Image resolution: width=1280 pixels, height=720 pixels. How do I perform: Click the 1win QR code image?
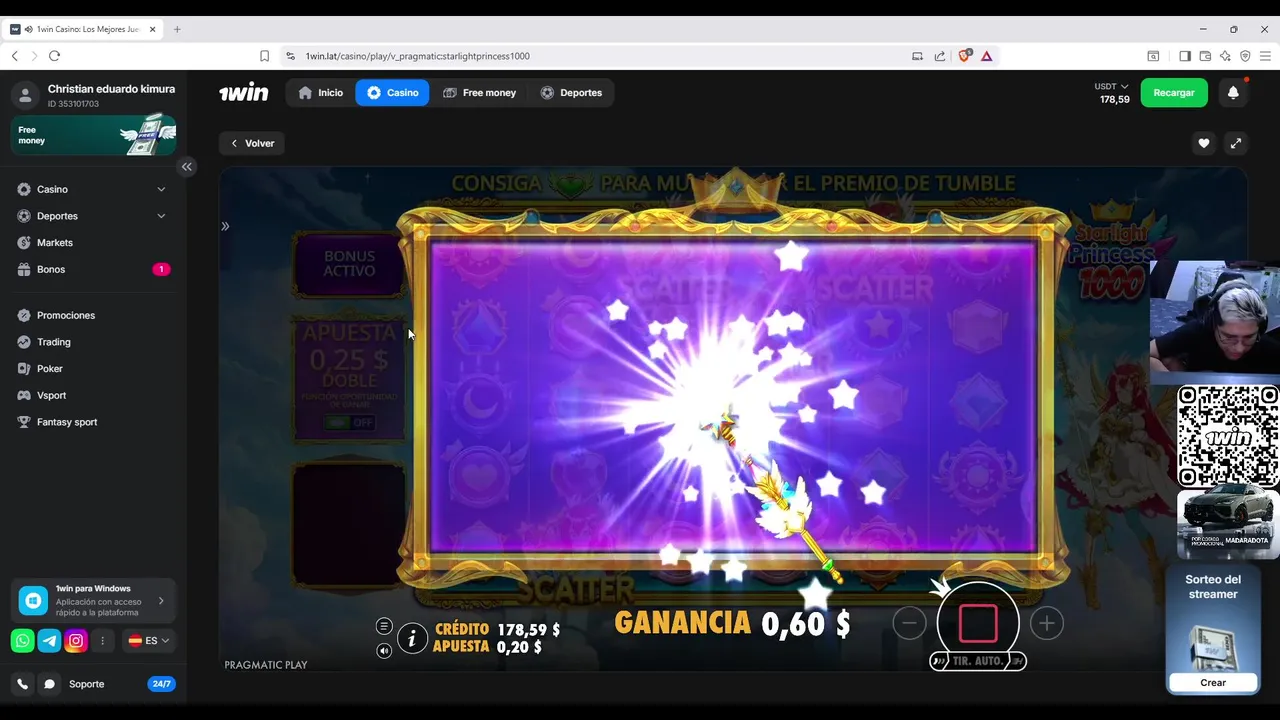(1228, 436)
